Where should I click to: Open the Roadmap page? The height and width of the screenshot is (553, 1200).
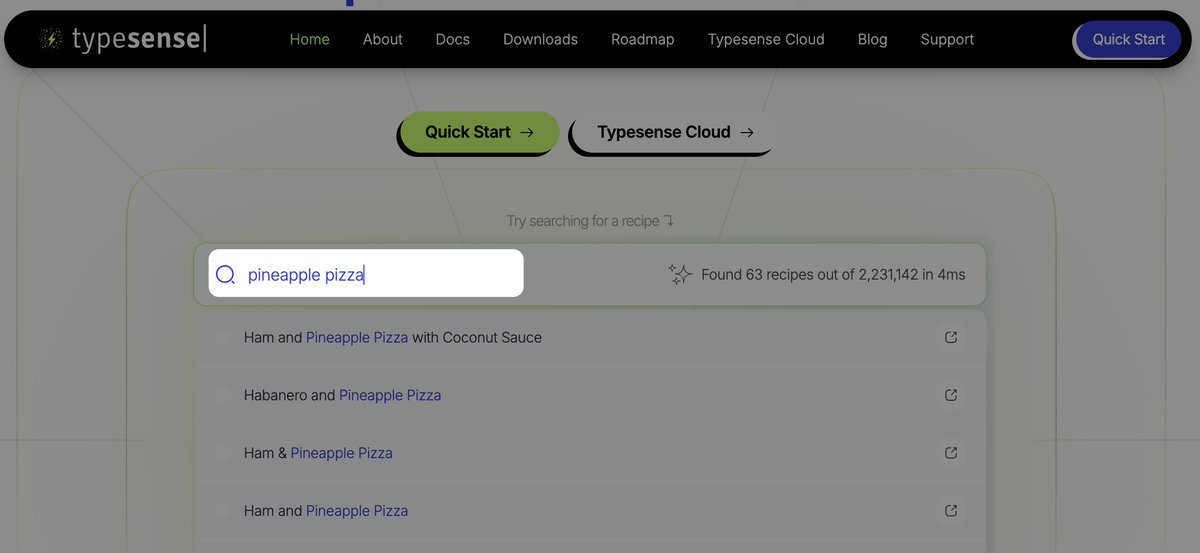642,39
